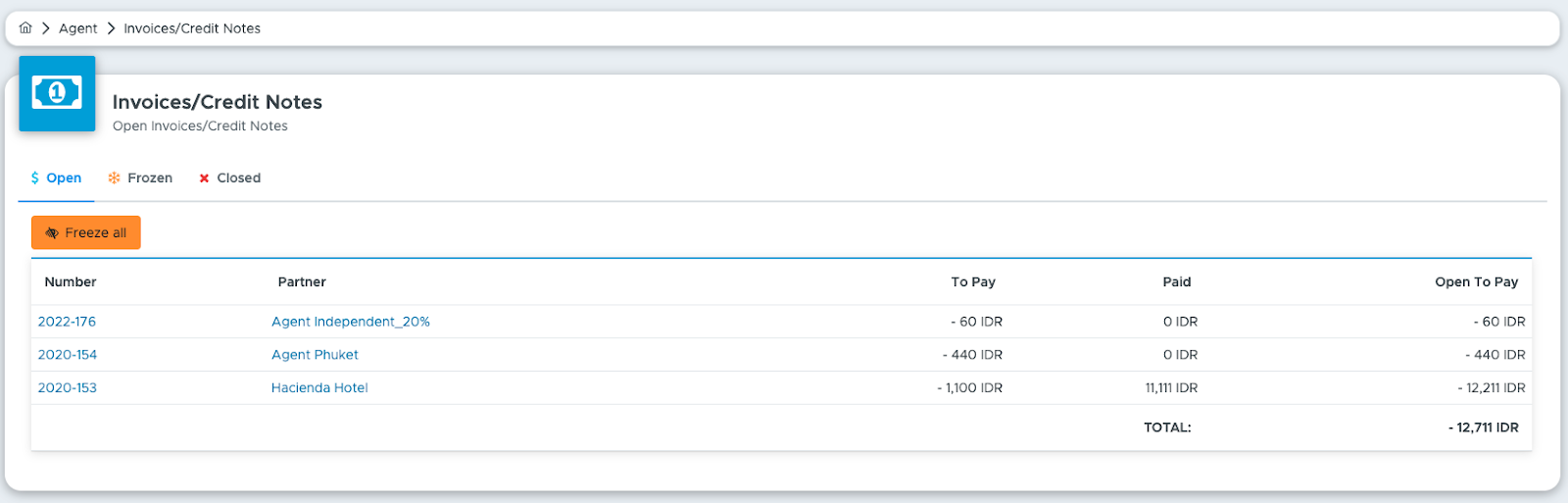1568x503 pixels.
Task: Click the Freeze all button
Action: (x=86, y=232)
